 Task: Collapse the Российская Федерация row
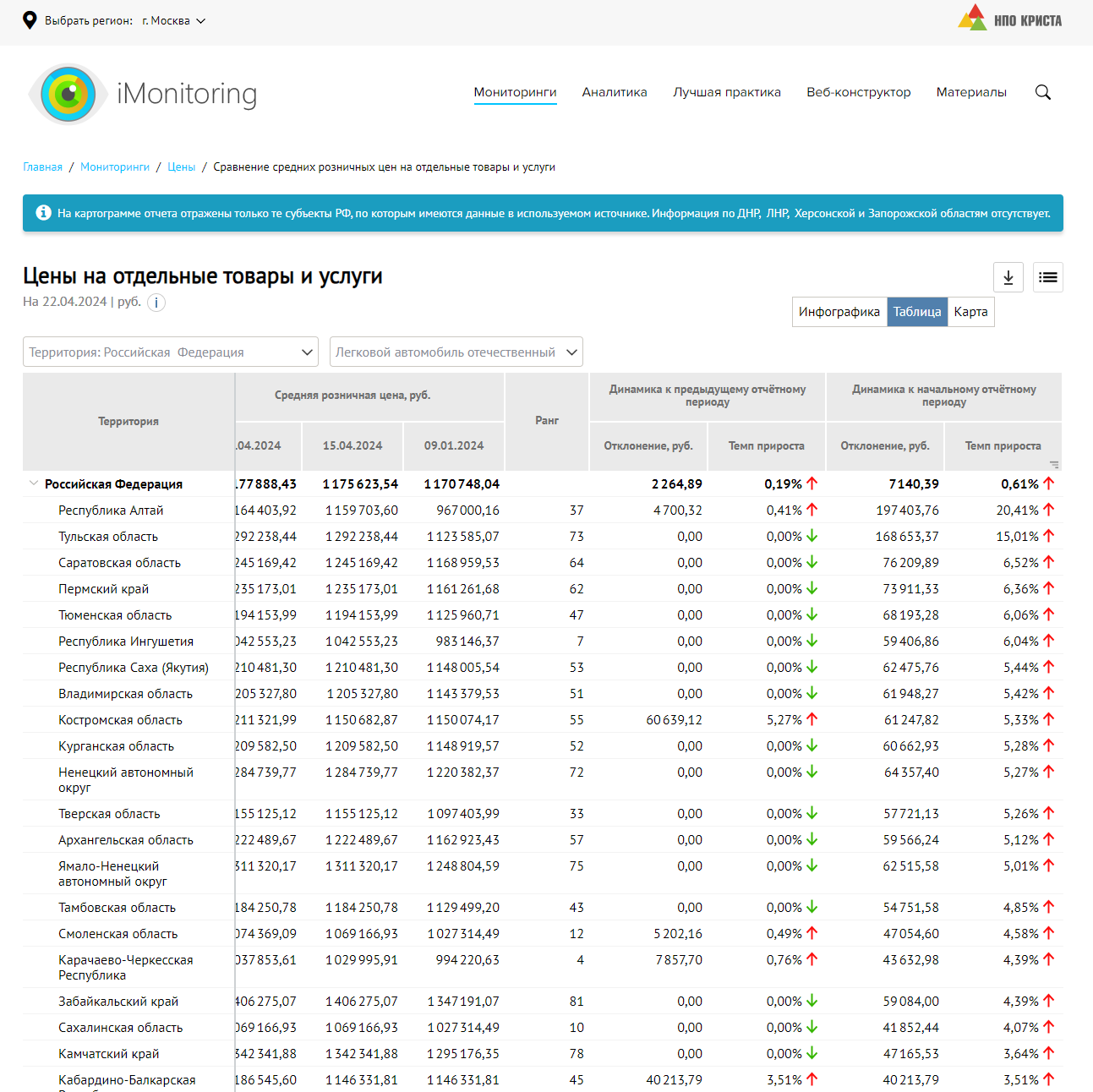coord(34,484)
